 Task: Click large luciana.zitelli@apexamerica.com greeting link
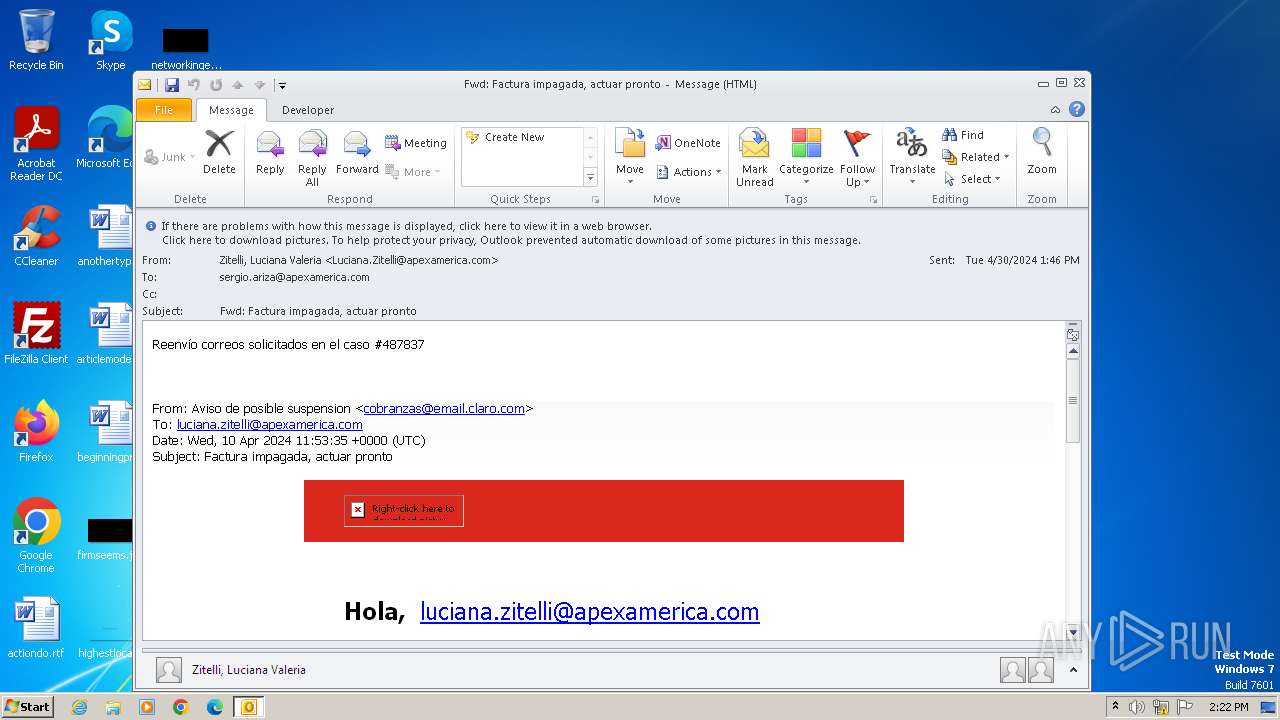pos(589,611)
